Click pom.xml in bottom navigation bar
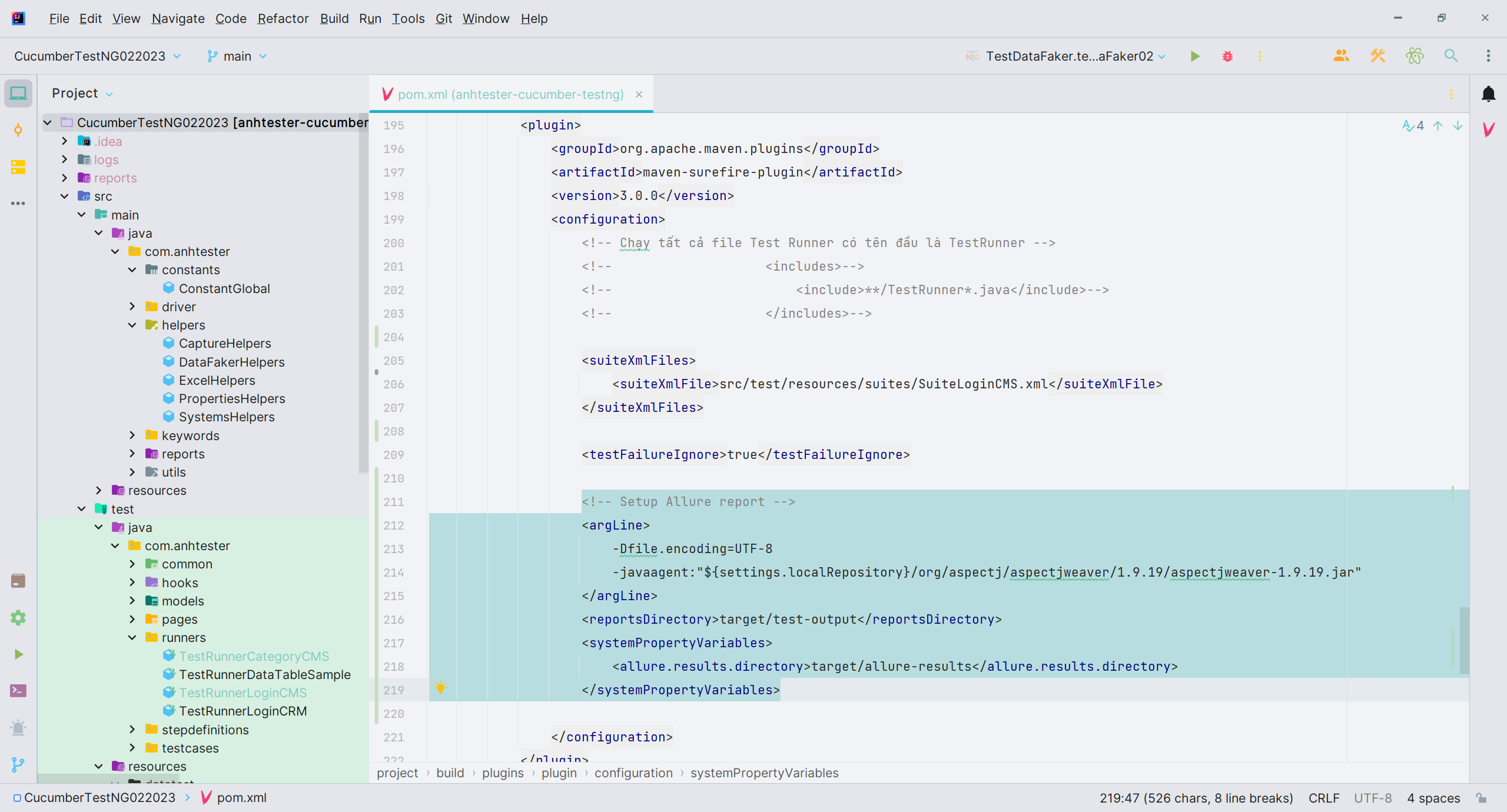Screen dimensions: 1507x812 [x=234, y=798]
